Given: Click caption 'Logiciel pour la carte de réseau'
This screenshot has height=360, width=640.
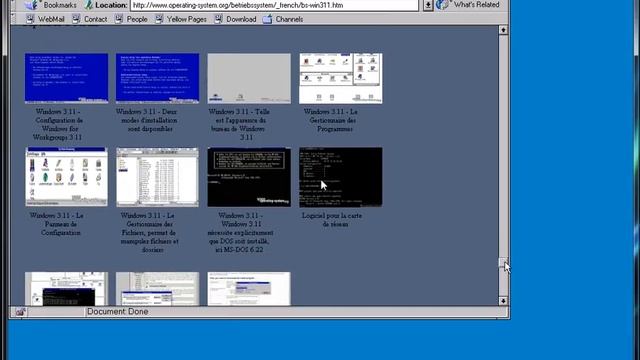Looking at the screenshot, I should tap(332, 220).
